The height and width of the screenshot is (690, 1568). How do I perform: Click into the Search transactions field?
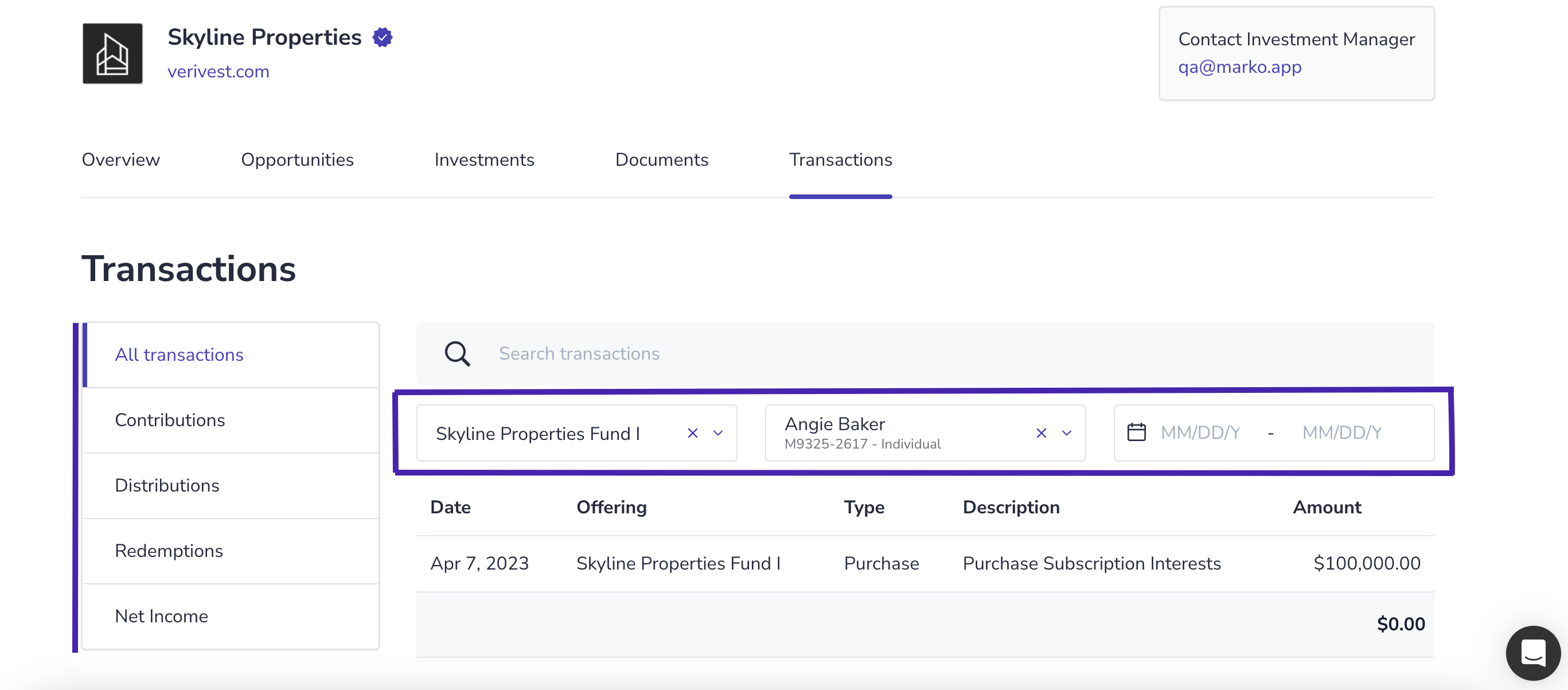click(925, 354)
